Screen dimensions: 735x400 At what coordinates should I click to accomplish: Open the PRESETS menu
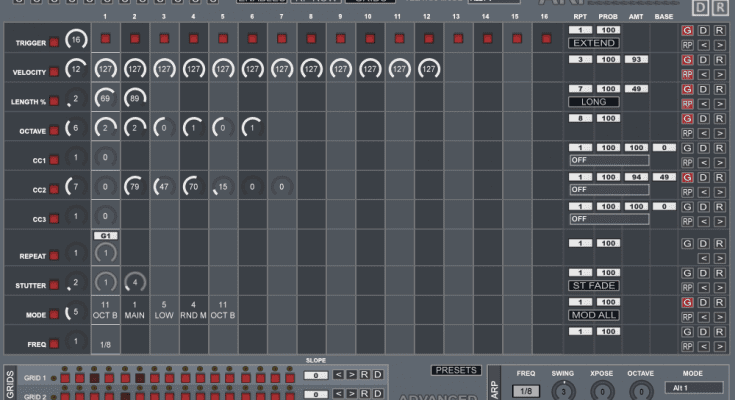456,370
